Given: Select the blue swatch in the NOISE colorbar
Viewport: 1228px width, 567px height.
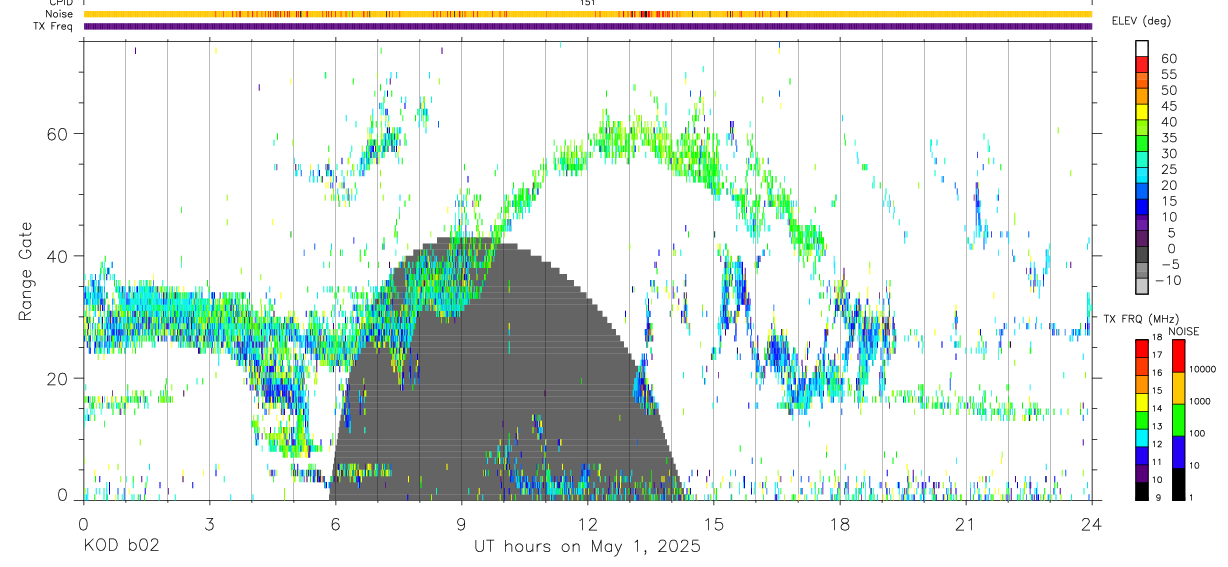Looking at the screenshot, I should [x=1177, y=451].
